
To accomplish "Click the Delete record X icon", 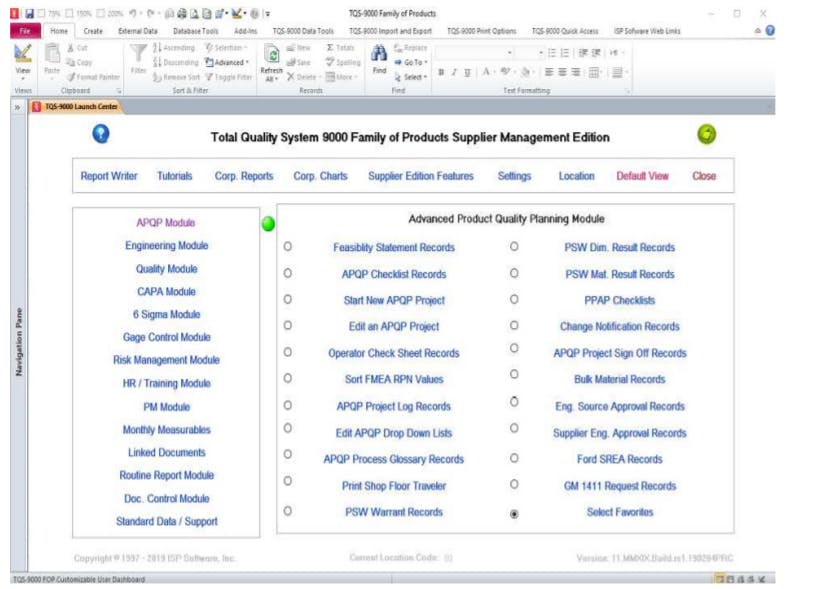I will click(290, 77).
